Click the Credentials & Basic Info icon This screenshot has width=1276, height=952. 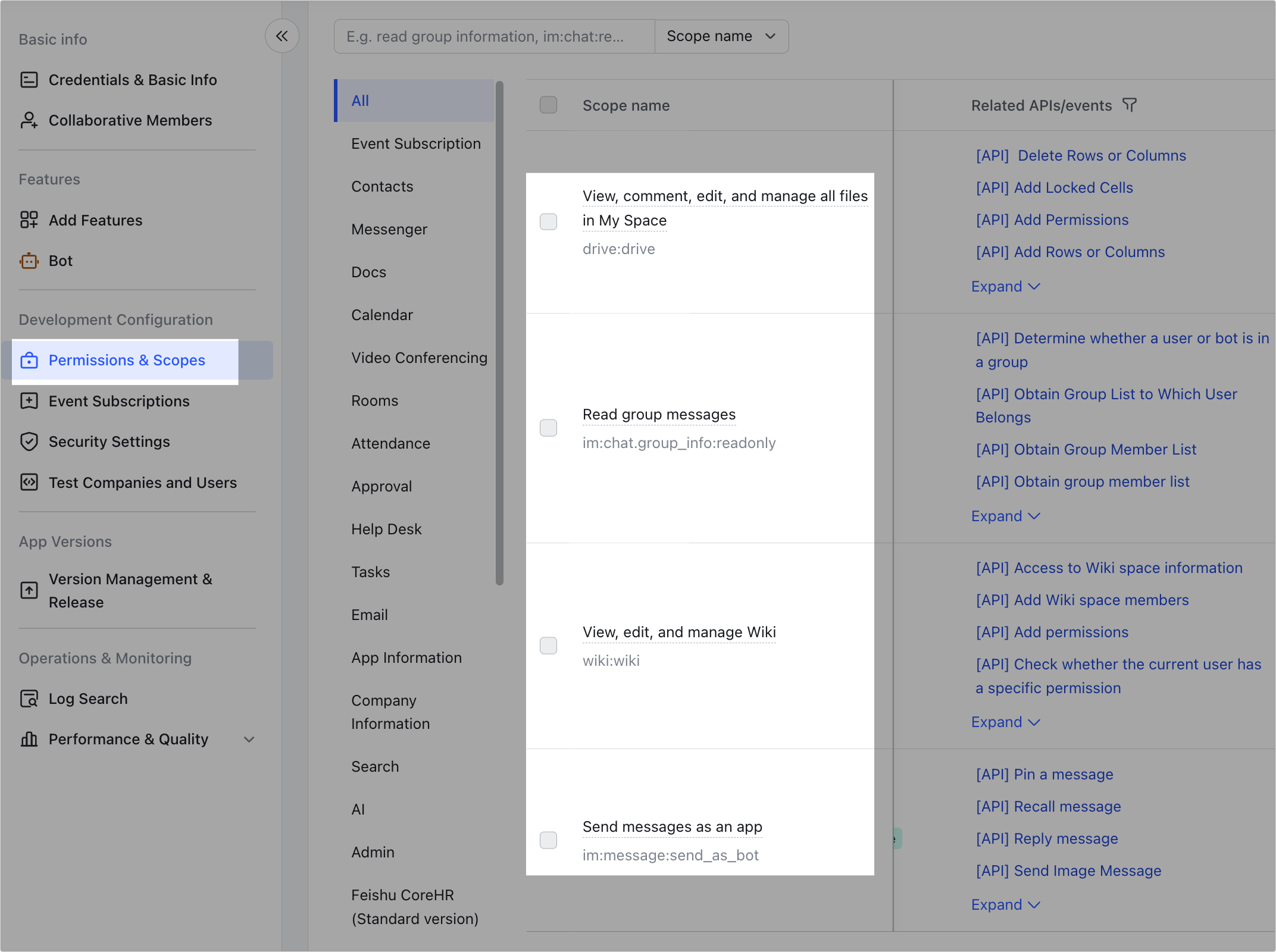click(29, 80)
